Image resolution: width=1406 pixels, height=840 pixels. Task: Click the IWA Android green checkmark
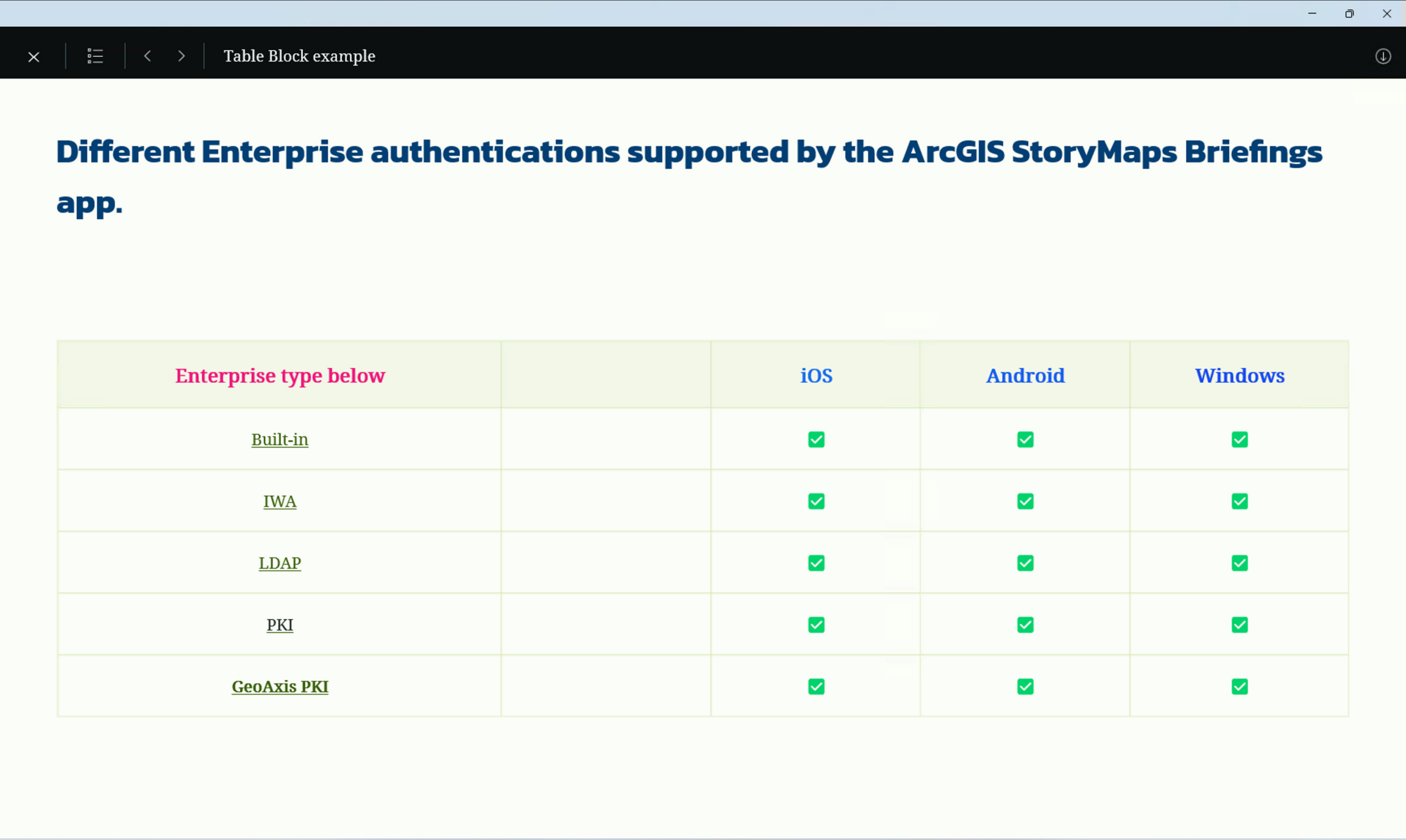pyautogui.click(x=1025, y=501)
